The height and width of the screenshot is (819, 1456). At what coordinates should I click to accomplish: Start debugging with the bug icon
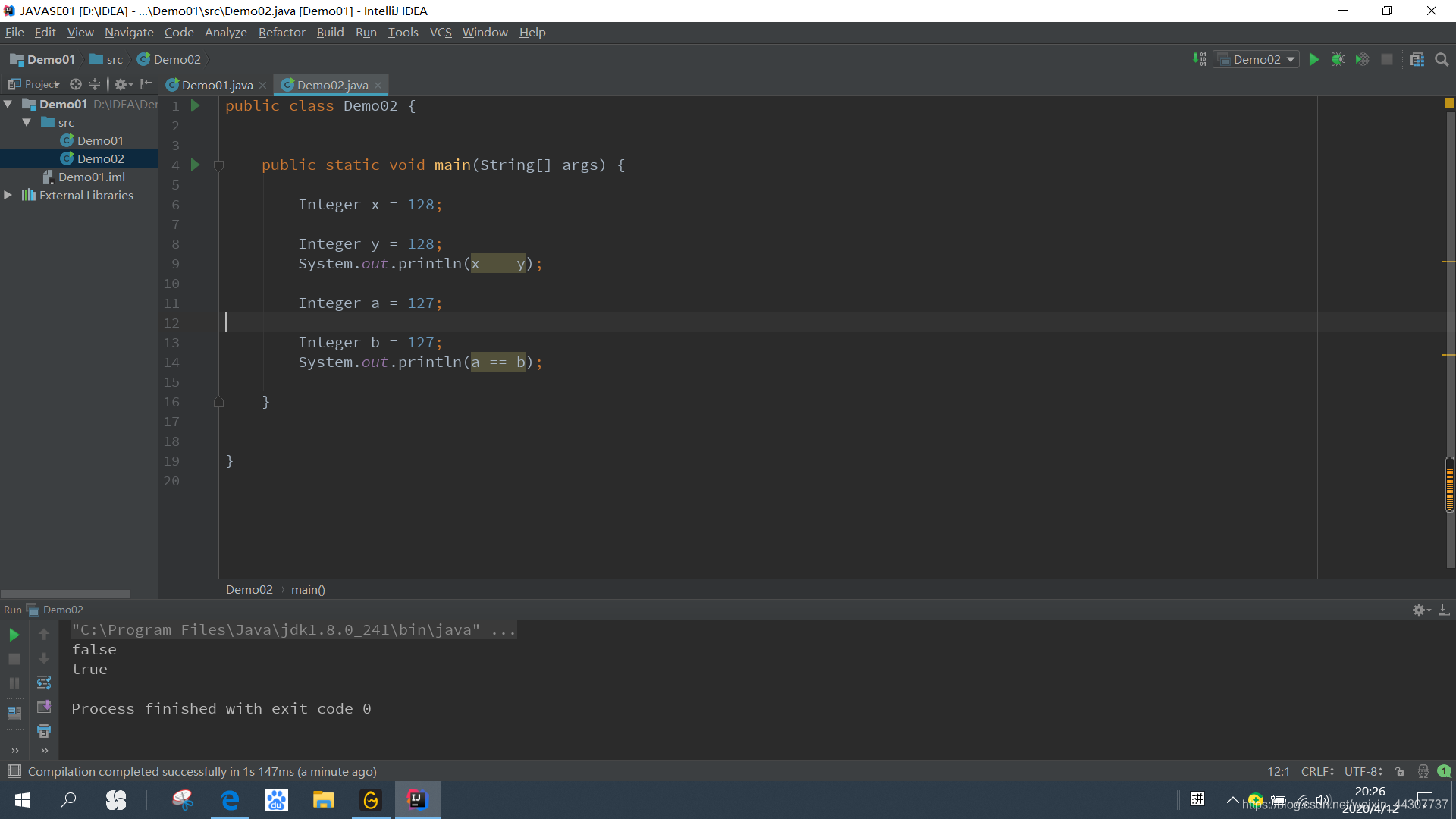click(1338, 59)
